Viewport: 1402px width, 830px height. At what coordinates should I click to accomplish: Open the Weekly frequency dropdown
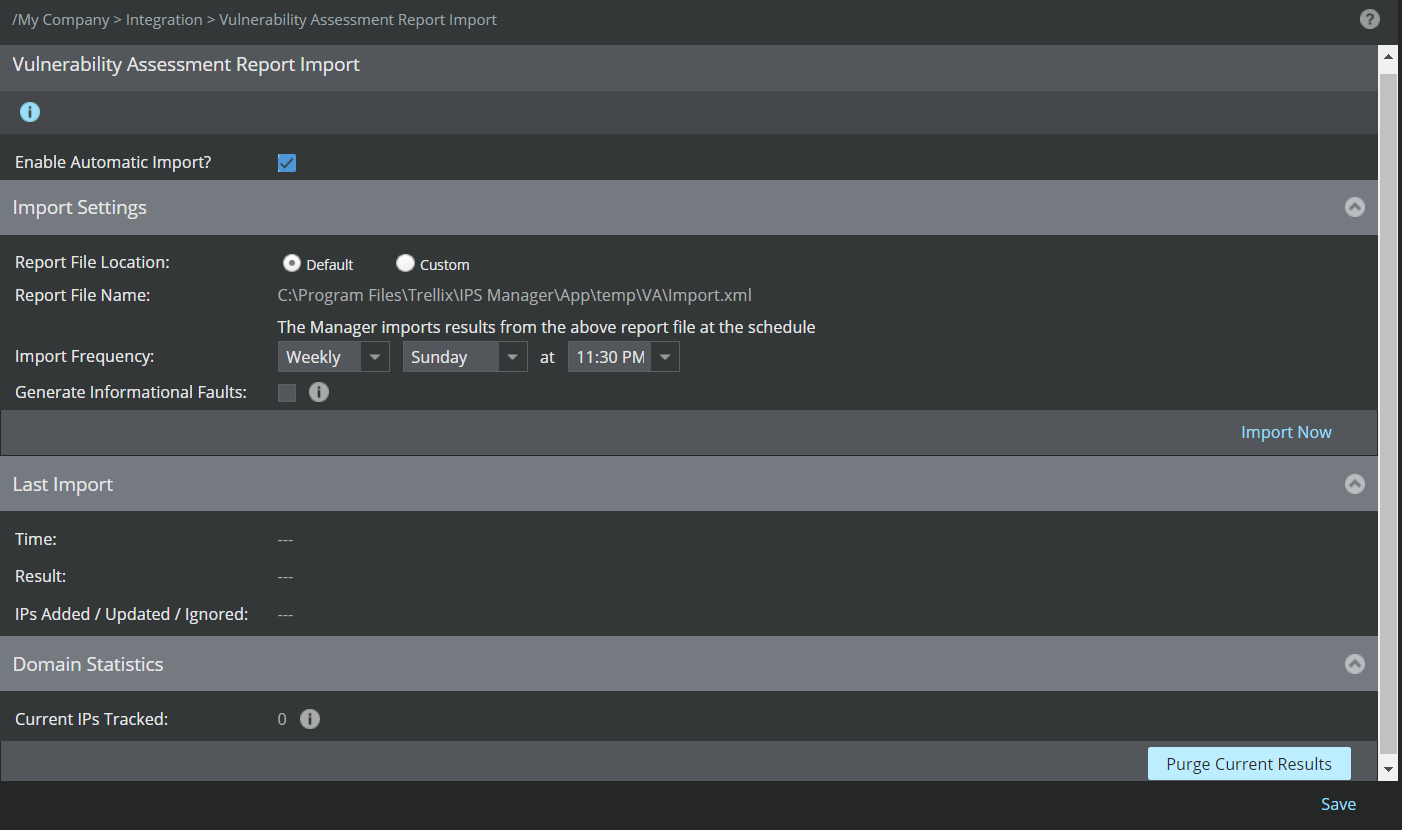coord(333,357)
